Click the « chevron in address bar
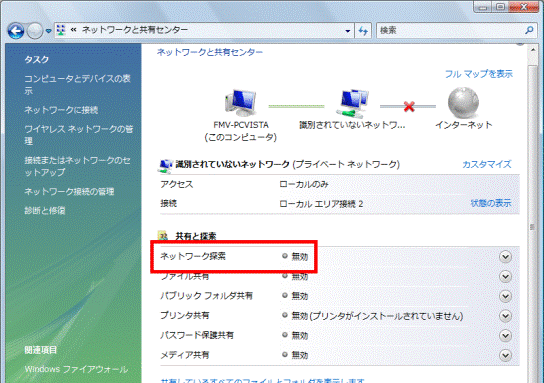Viewport: 544px width, 383px height. 73,30
